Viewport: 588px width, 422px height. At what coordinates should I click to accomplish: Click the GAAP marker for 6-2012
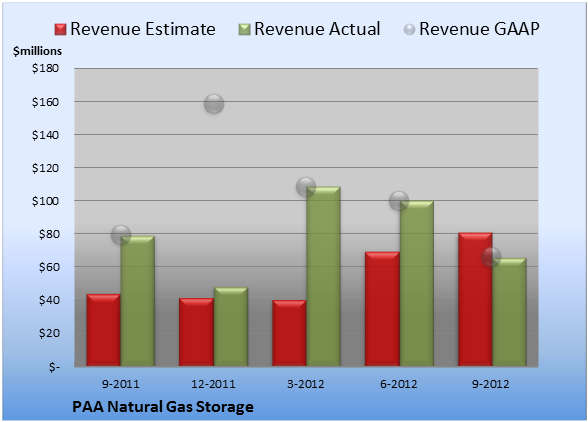click(x=399, y=201)
